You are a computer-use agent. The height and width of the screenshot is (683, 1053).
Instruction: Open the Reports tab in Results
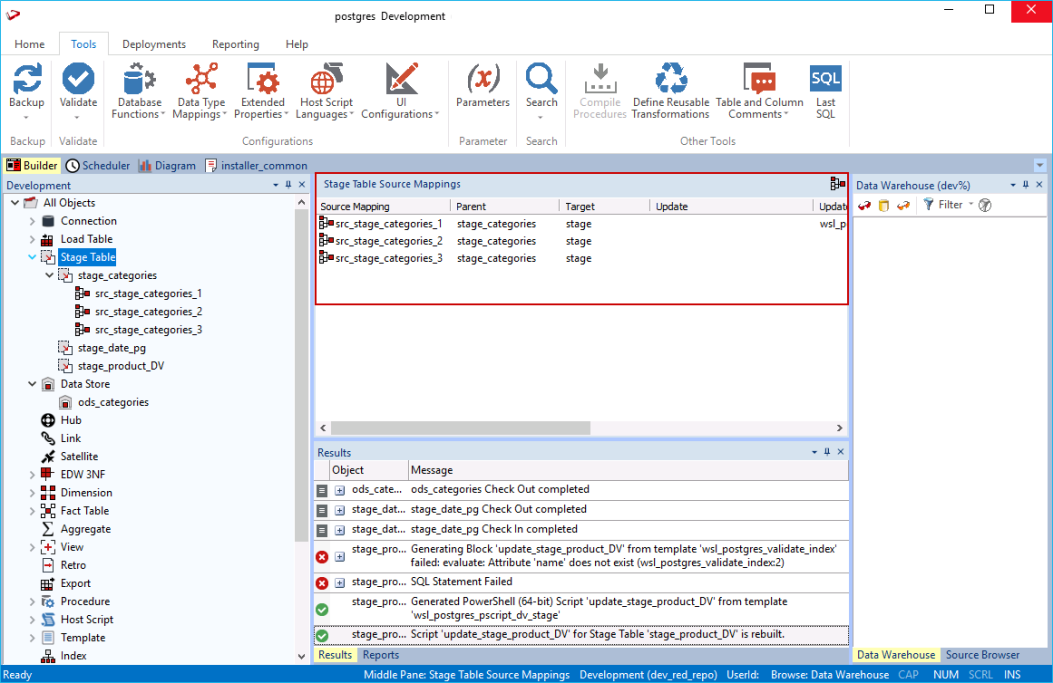point(380,655)
